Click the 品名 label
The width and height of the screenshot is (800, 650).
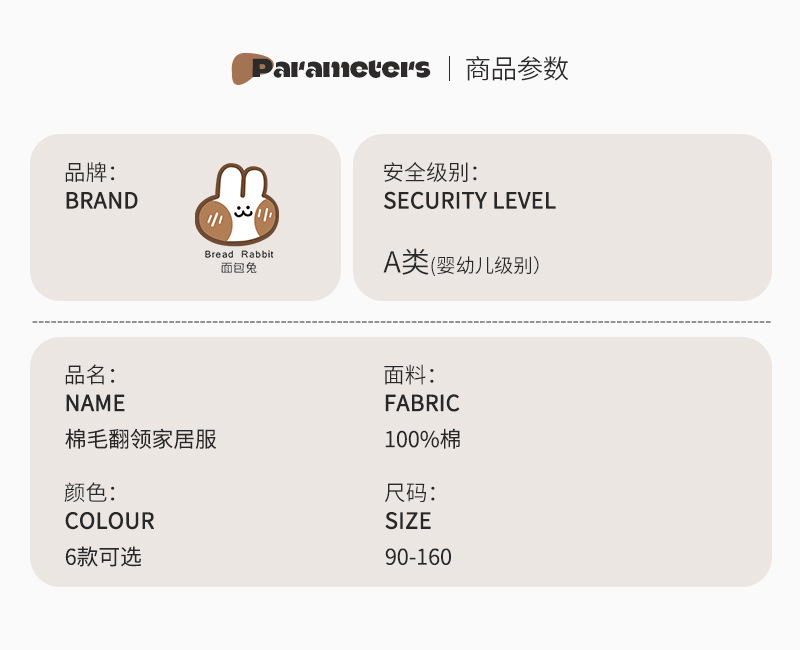pos(90,375)
